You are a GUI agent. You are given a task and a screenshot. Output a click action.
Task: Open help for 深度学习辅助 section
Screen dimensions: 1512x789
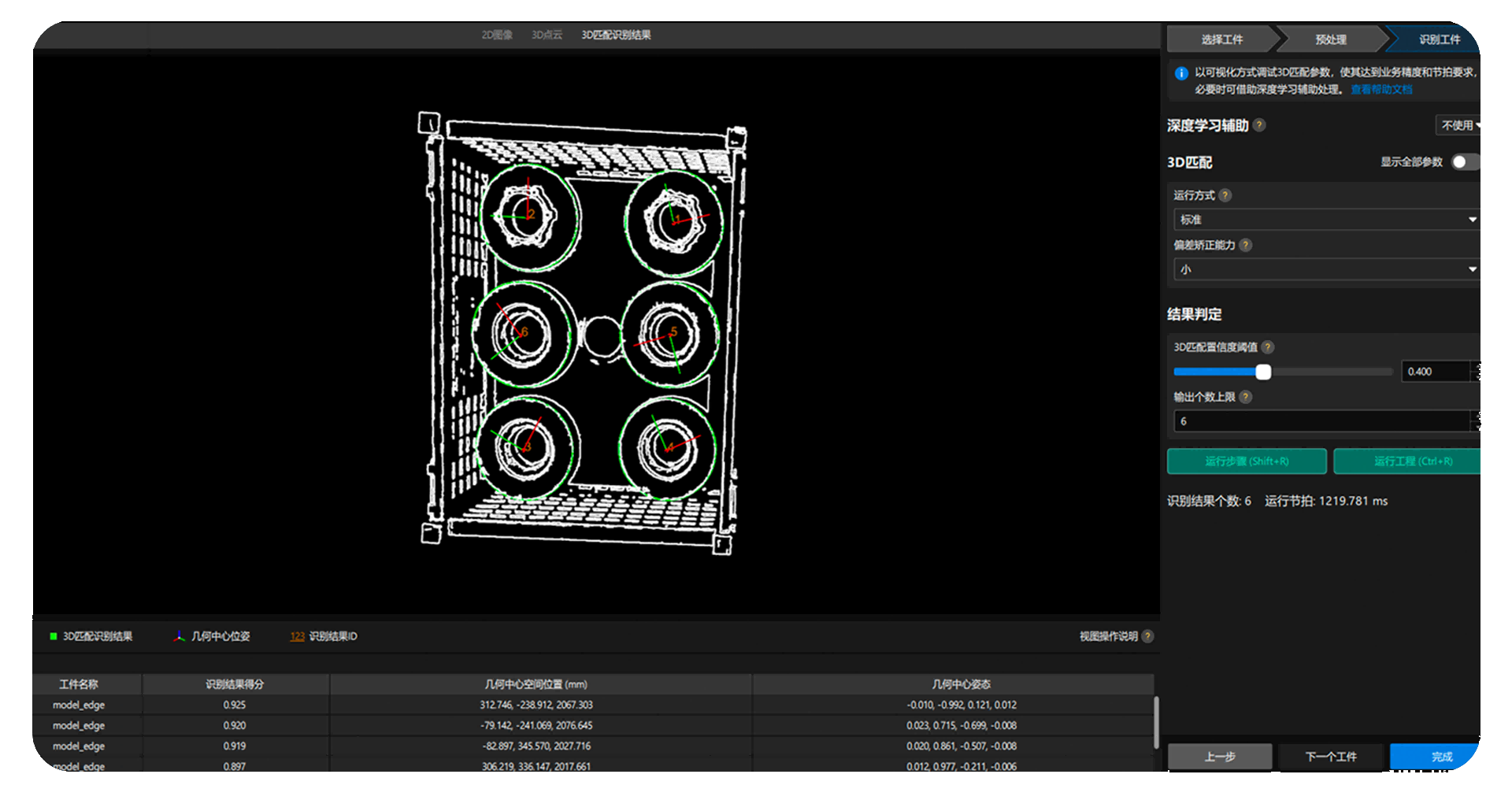[1259, 125]
